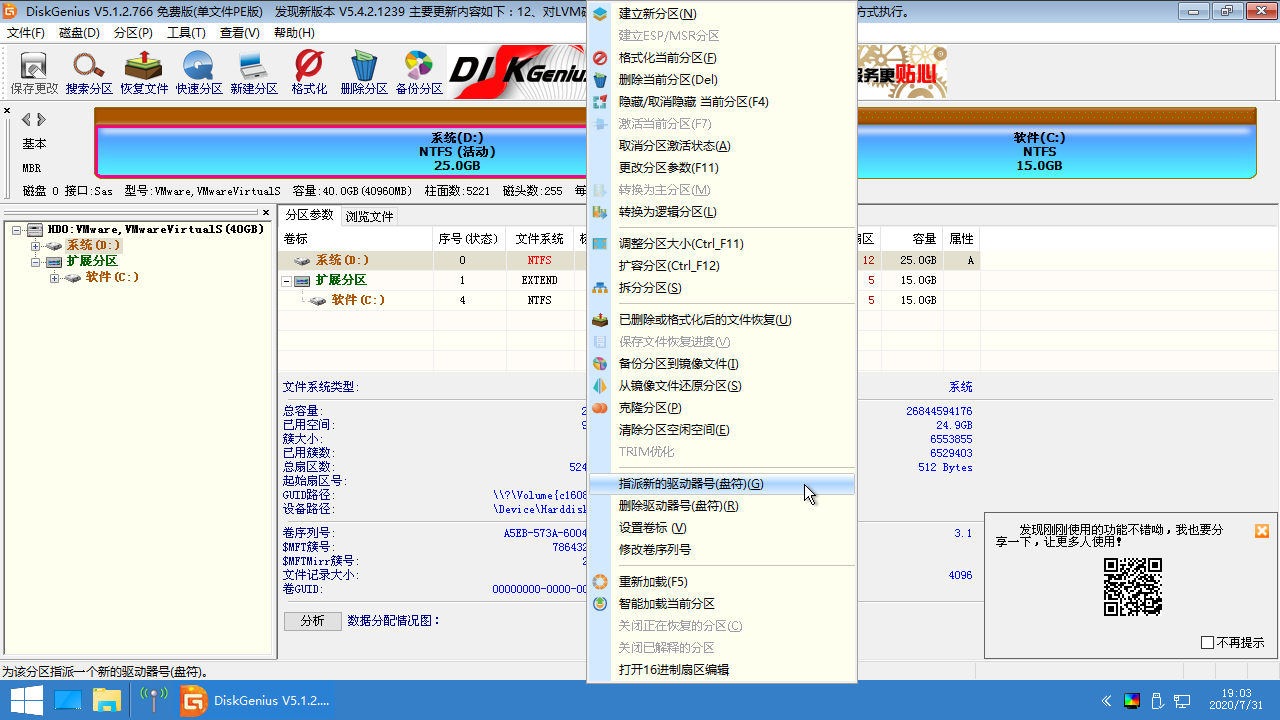Click the QR code in share popup
The height and width of the screenshot is (720, 1280).
pos(1133,587)
